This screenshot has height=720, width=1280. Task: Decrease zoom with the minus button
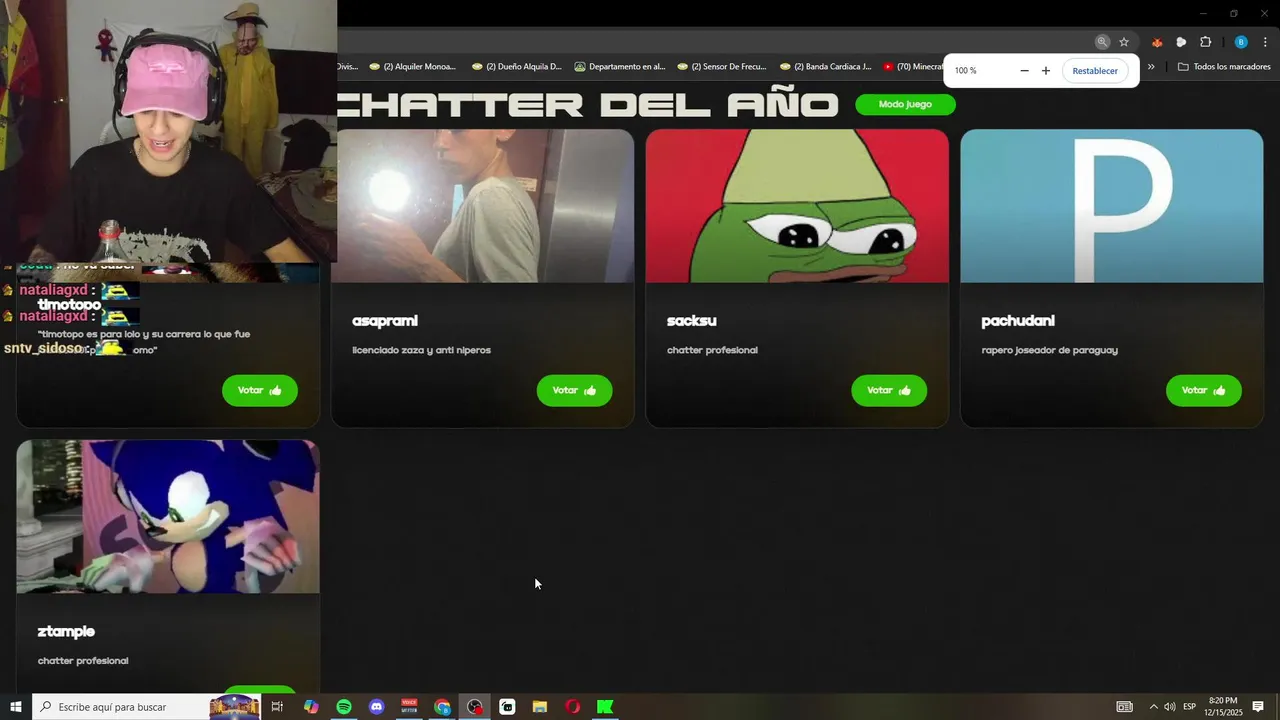point(1024,71)
